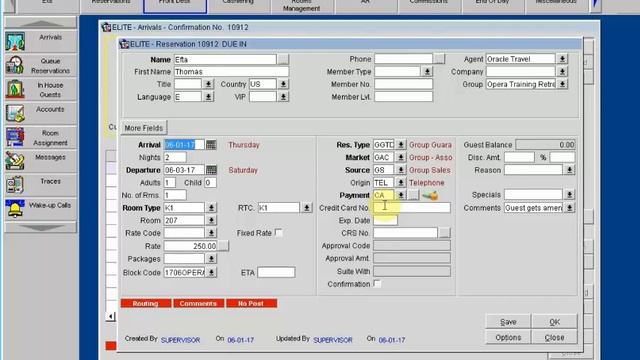Open Arrivals in the sidebar
The width and height of the screenshot is (640, 360).
point(41,41)
